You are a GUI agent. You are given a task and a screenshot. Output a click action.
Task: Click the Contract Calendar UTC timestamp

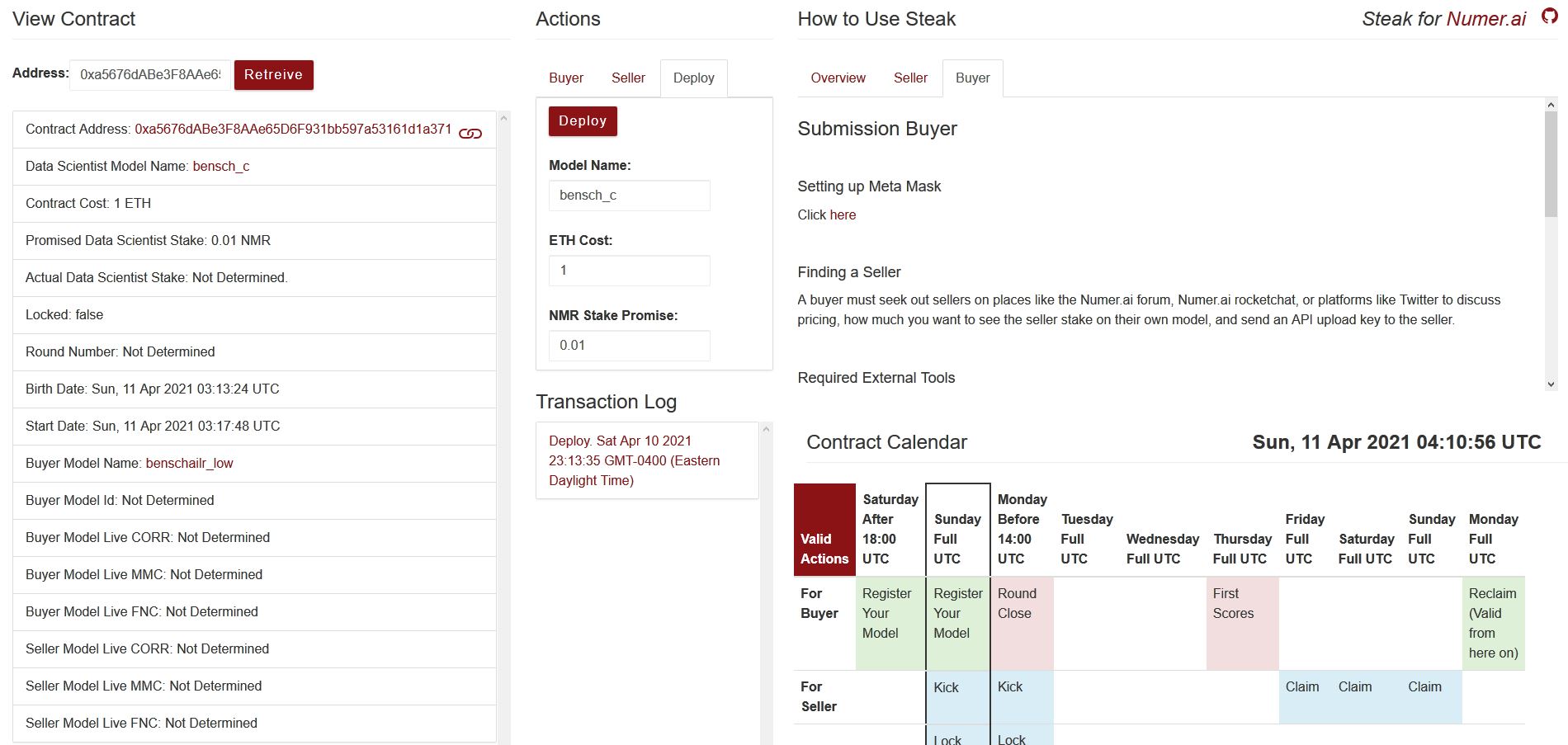coord(1396,442)
